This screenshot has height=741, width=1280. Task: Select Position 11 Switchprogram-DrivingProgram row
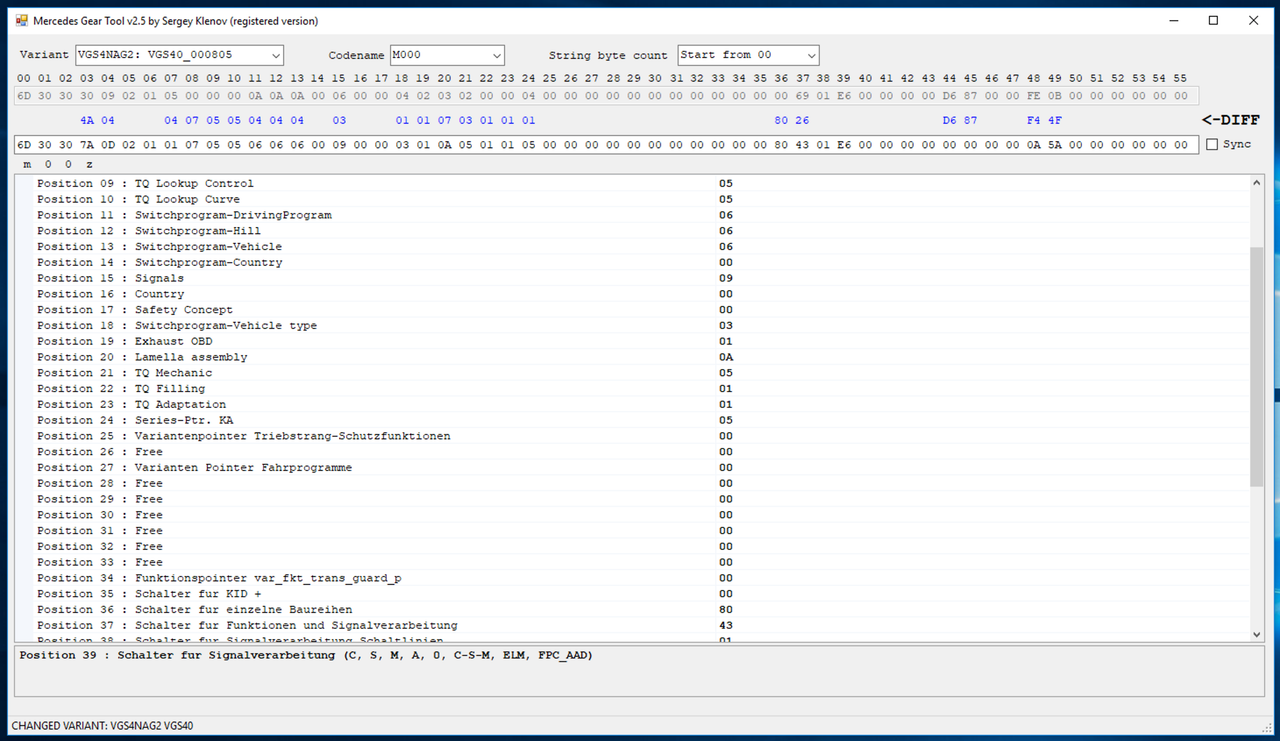click(x=632, y=216)
